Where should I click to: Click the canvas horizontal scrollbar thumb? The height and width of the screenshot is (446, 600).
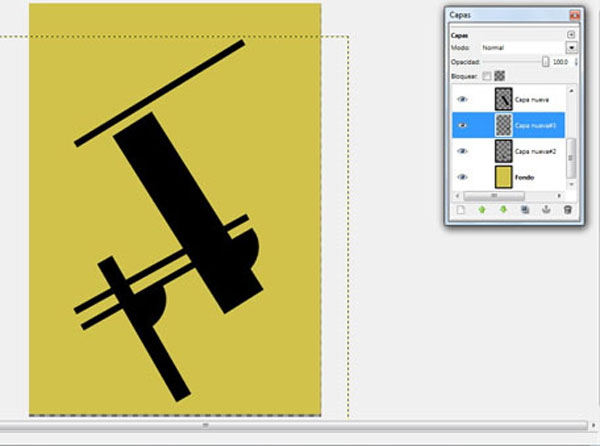[293, 425]
